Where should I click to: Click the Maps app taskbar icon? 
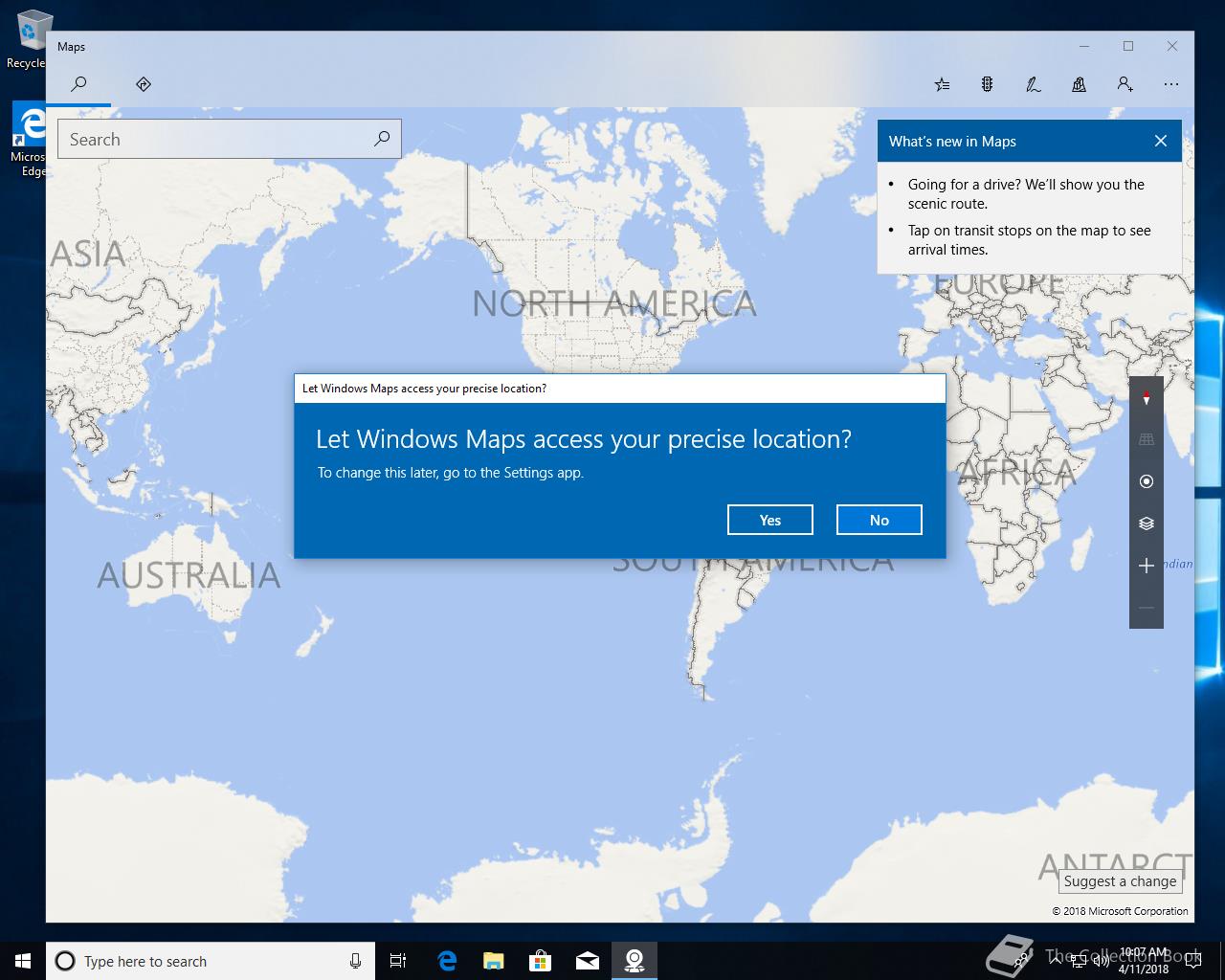point(635,961)
